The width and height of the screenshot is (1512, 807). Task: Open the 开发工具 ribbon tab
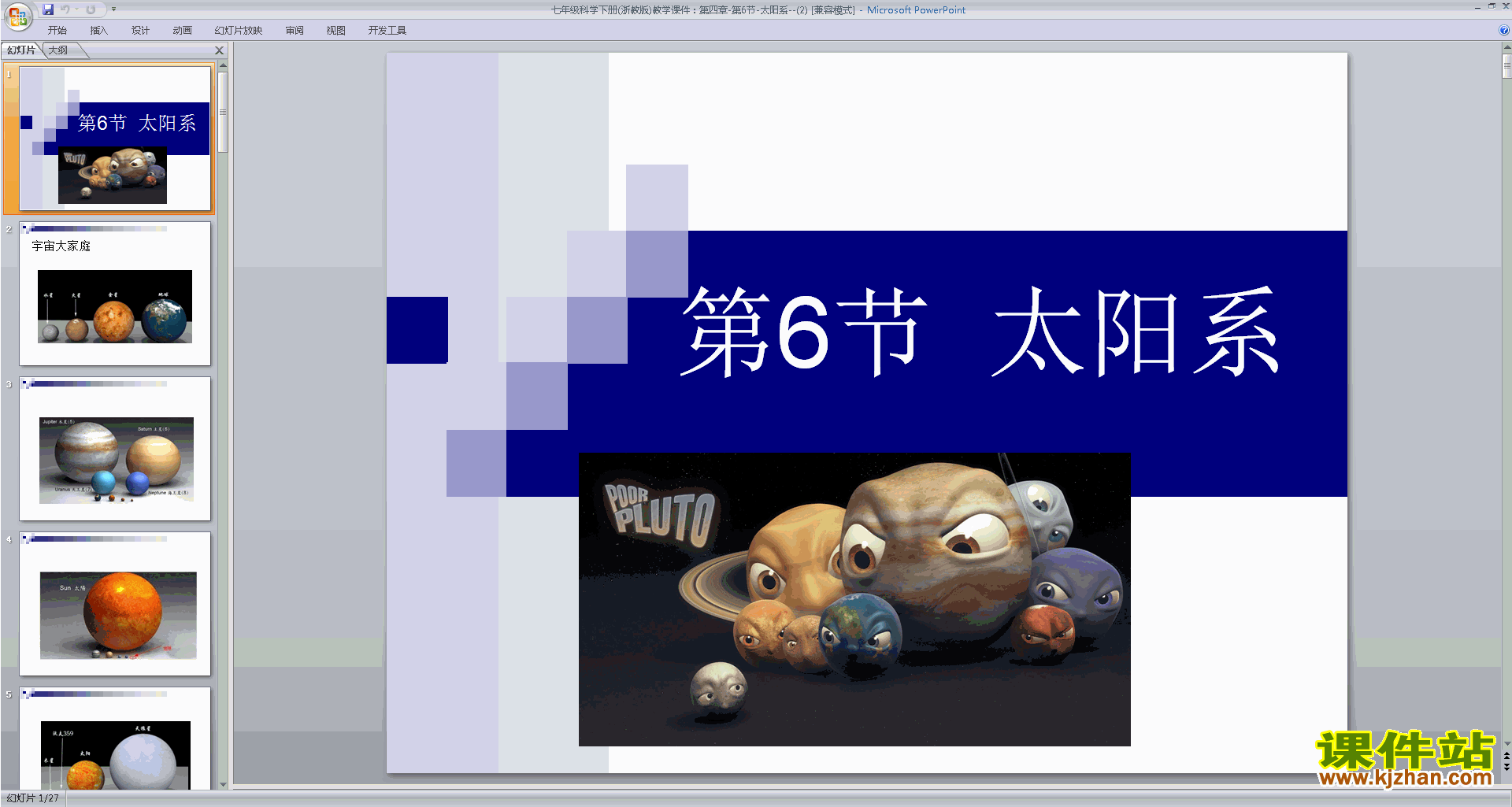[x=387, y=31]
